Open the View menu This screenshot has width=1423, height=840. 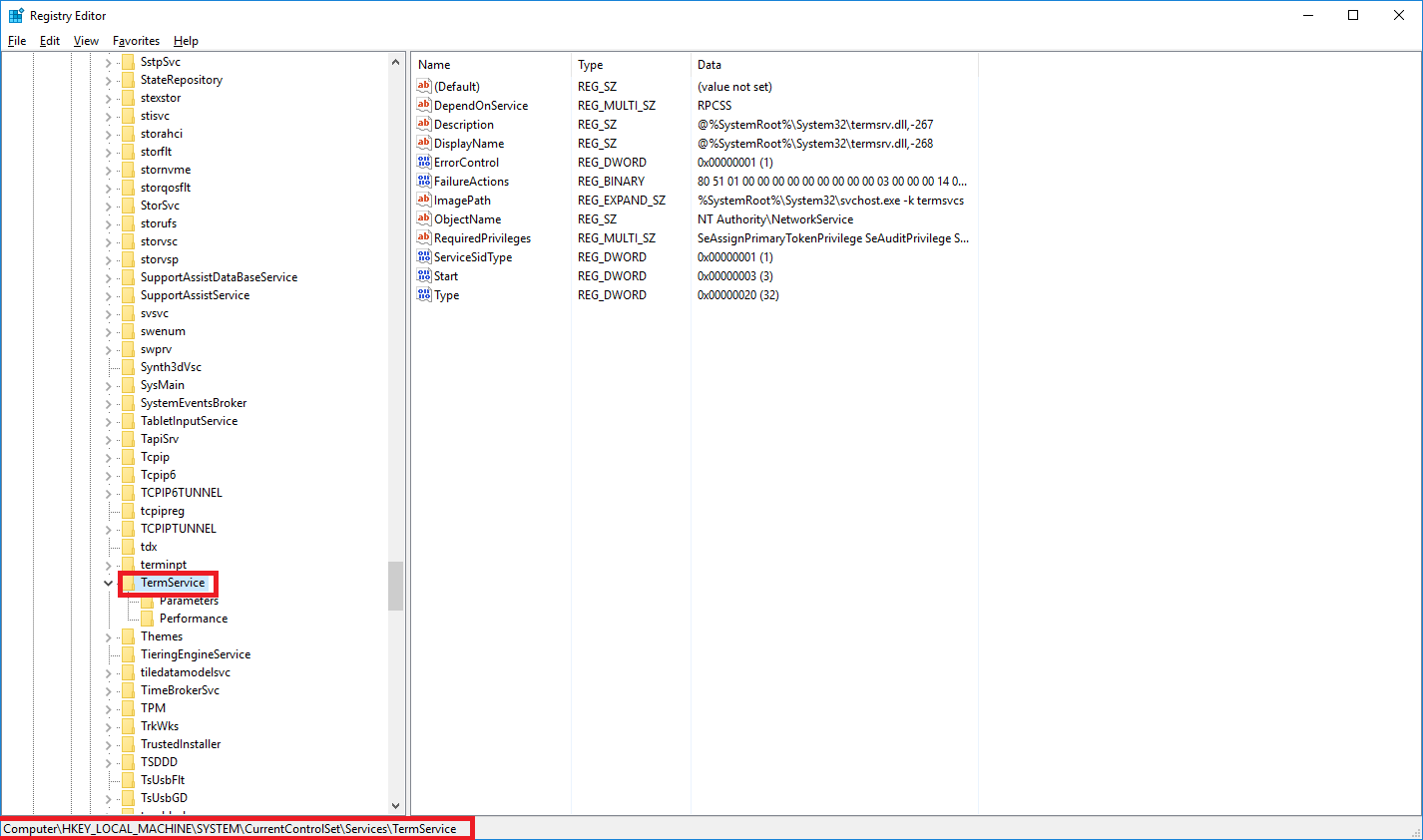click(86, 41)
